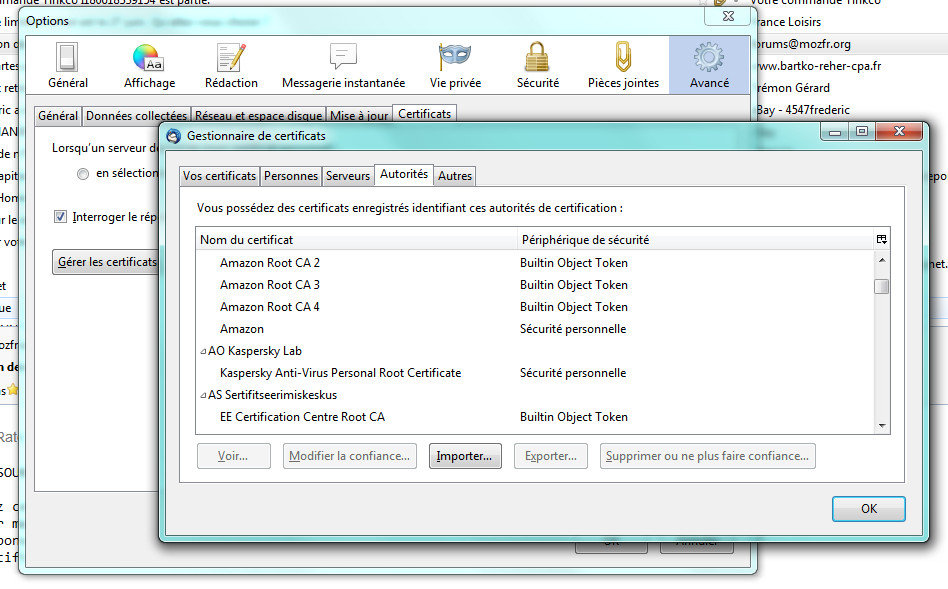Open the Mise à jour sub-tab

pos(359,116)
